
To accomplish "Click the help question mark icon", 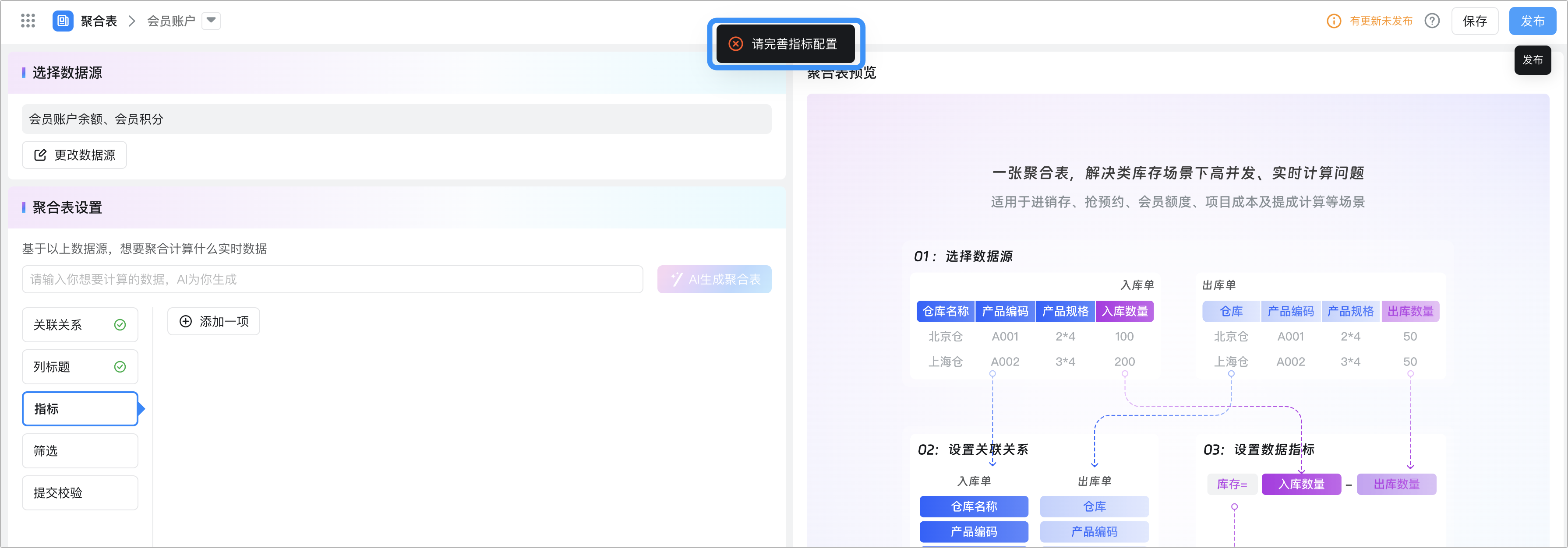I will pos(1432,21).
